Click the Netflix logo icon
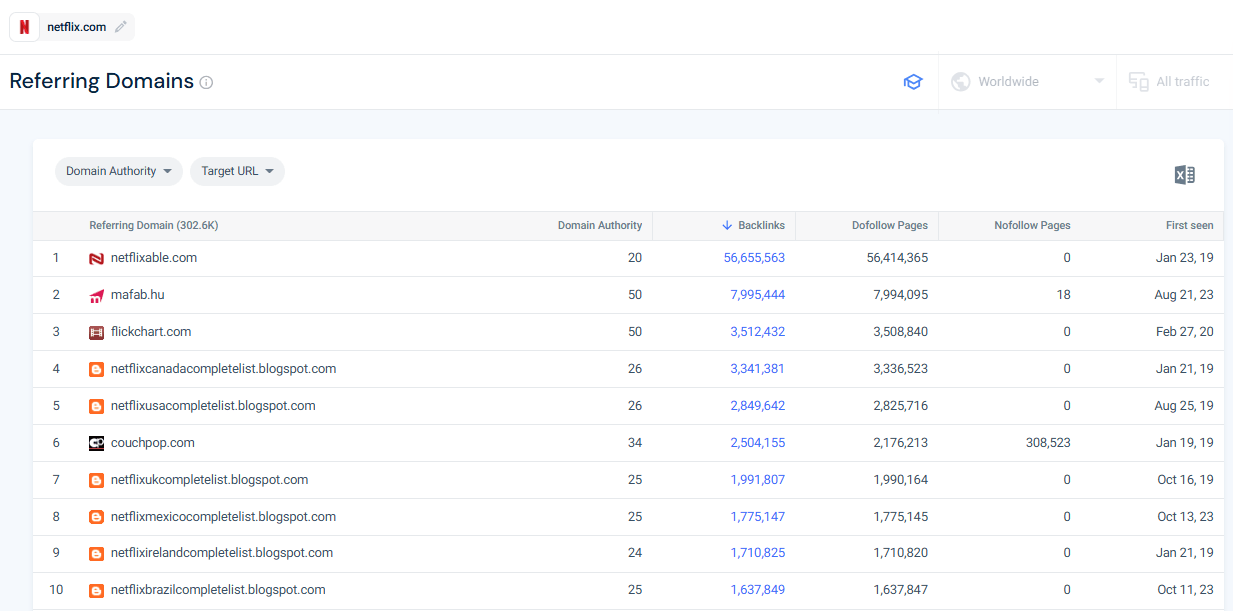Image resolution: width=1233 pixels, height=611 pixels. [x=25, y=27]
